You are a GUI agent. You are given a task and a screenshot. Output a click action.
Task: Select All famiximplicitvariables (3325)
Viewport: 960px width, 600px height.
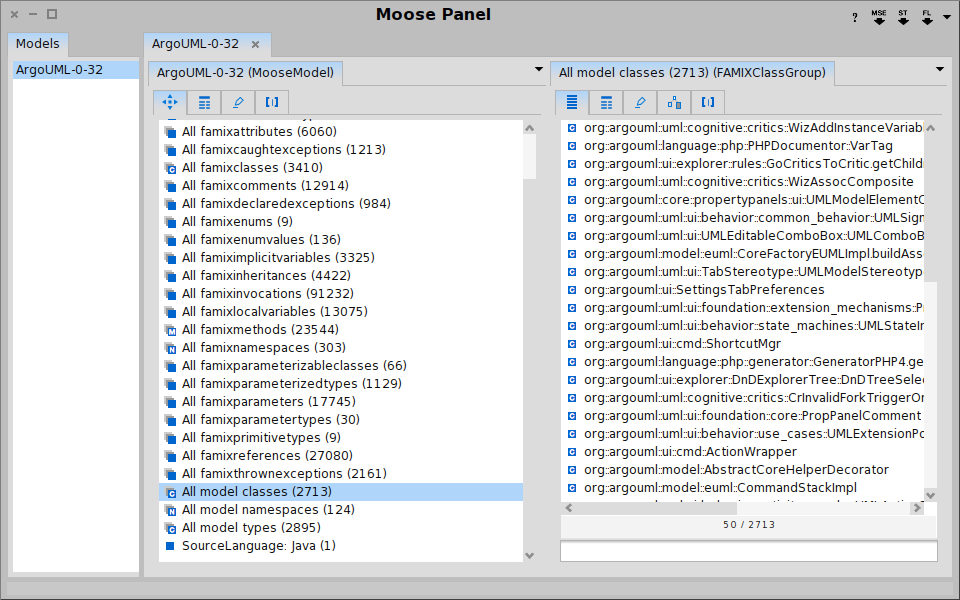click(341, 258)
